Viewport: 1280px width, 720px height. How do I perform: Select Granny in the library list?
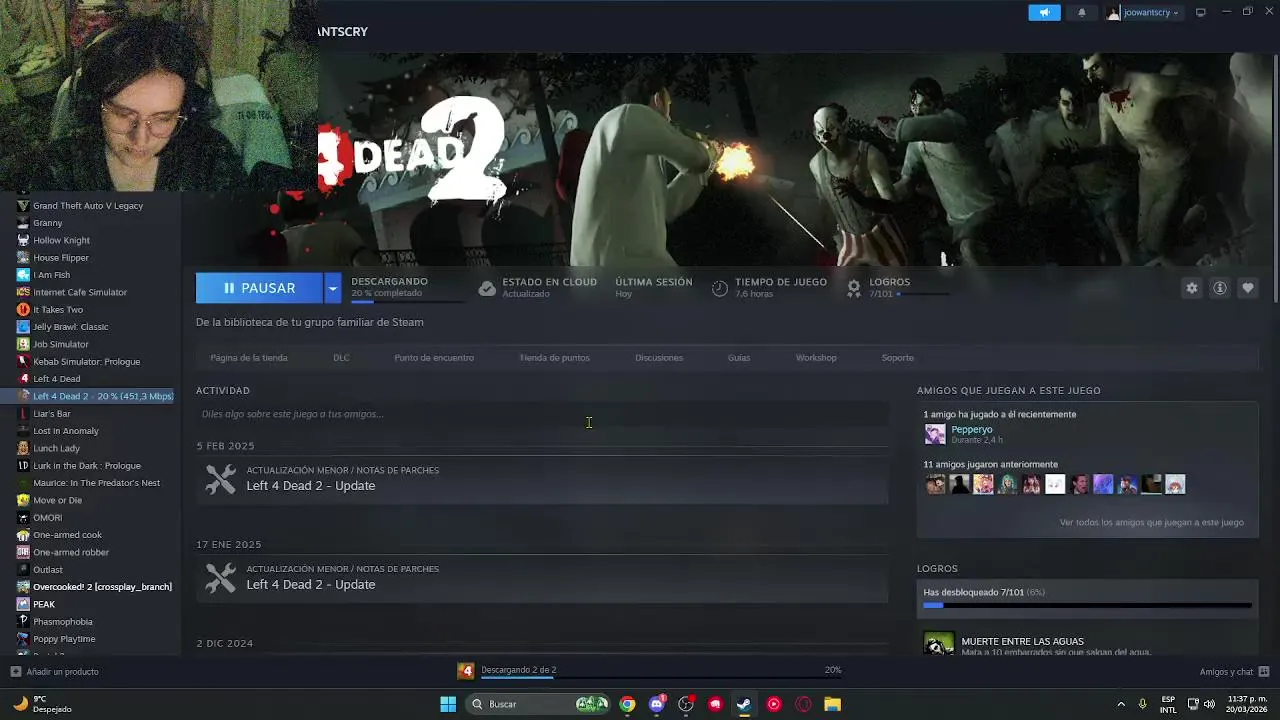tap(48, 223)
